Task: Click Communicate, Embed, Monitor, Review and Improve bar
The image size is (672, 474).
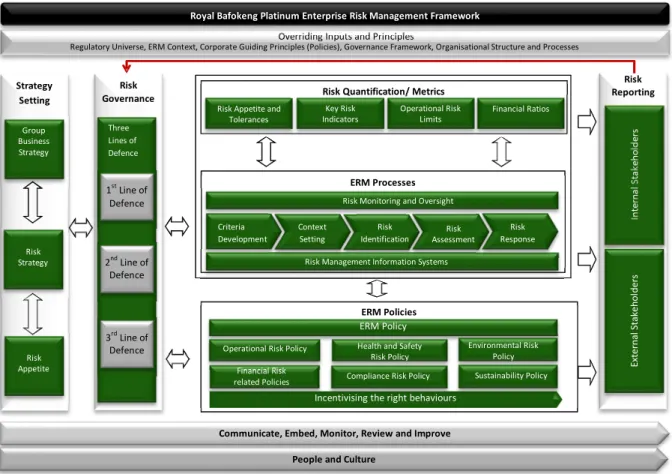Action: click(335, 433)
